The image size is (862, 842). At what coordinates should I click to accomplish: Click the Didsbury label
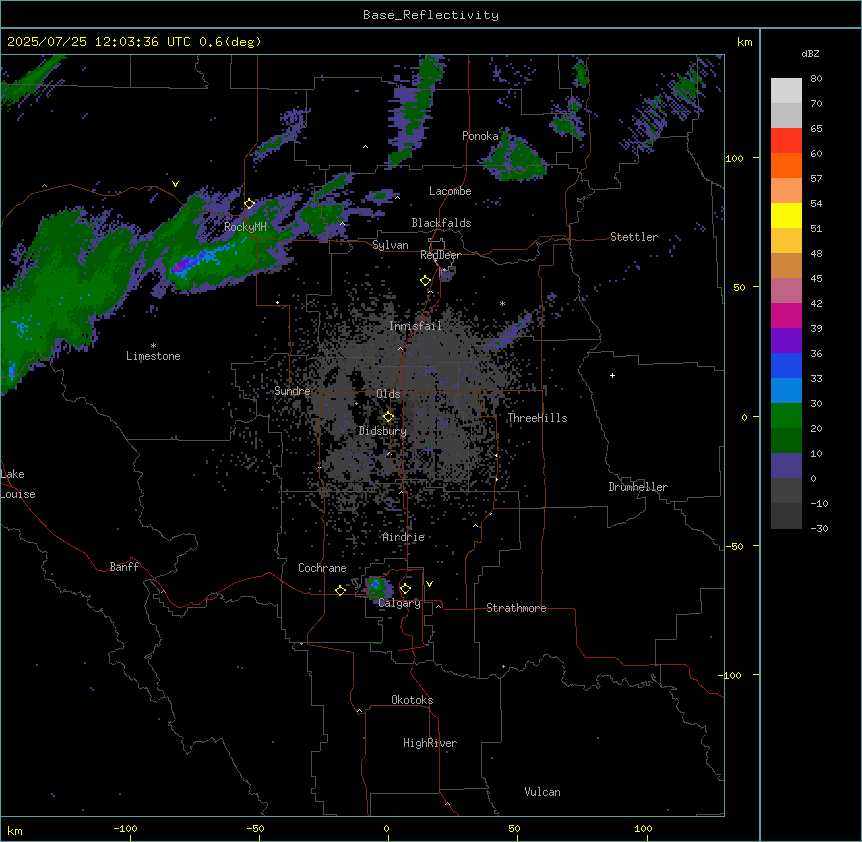pos(383,431)
